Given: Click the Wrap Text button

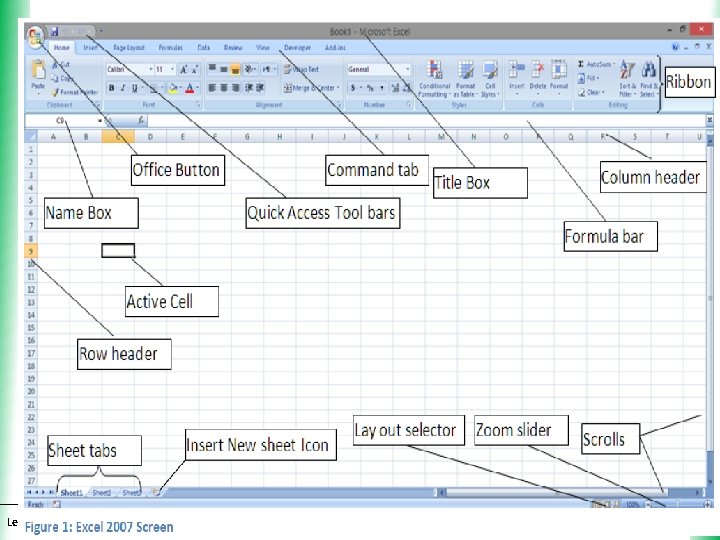Looking at the screenshot, I should 301,69.
